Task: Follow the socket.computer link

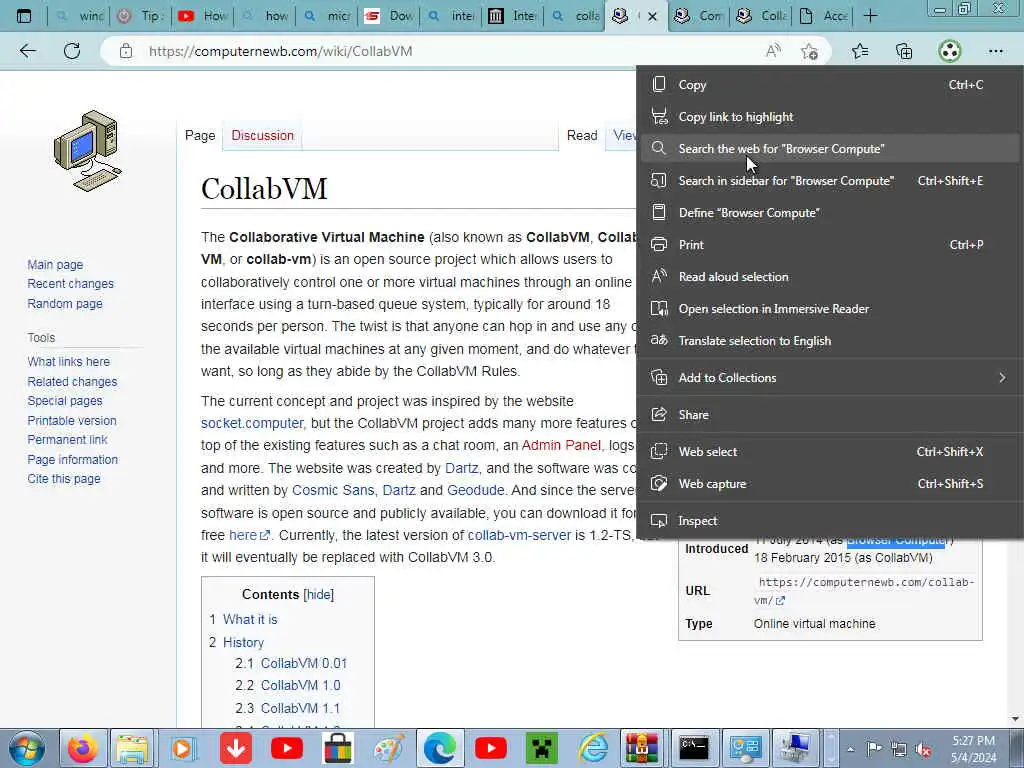Action: click(x=252, y=423)
